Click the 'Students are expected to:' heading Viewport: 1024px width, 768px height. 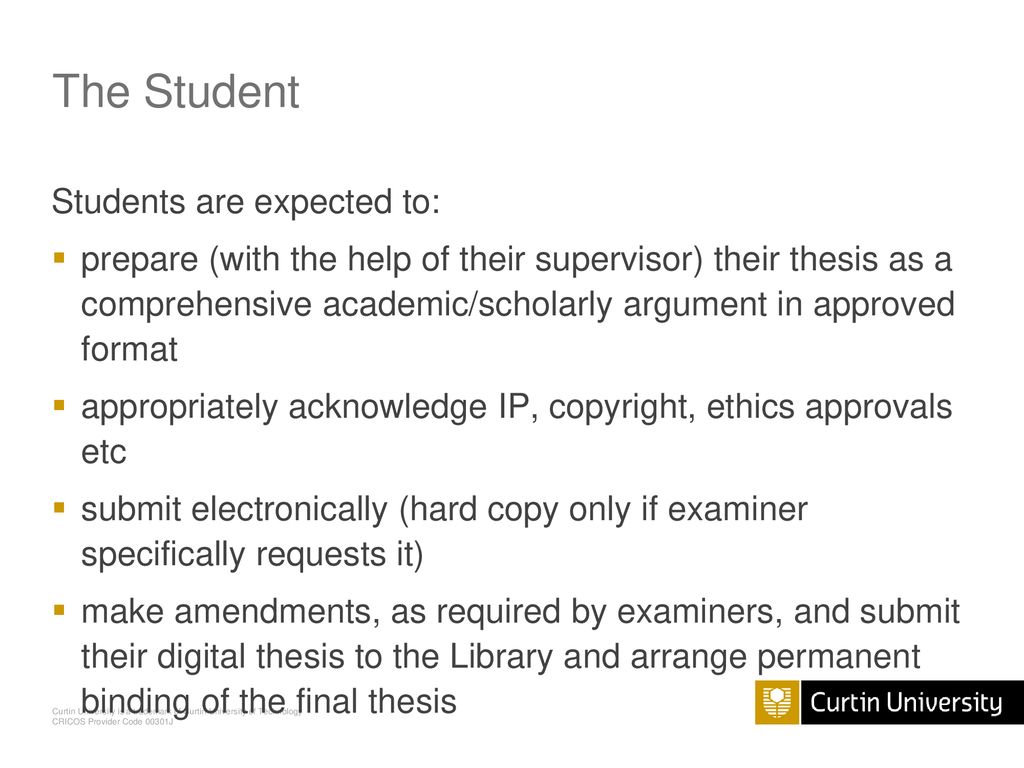(246, 201)
